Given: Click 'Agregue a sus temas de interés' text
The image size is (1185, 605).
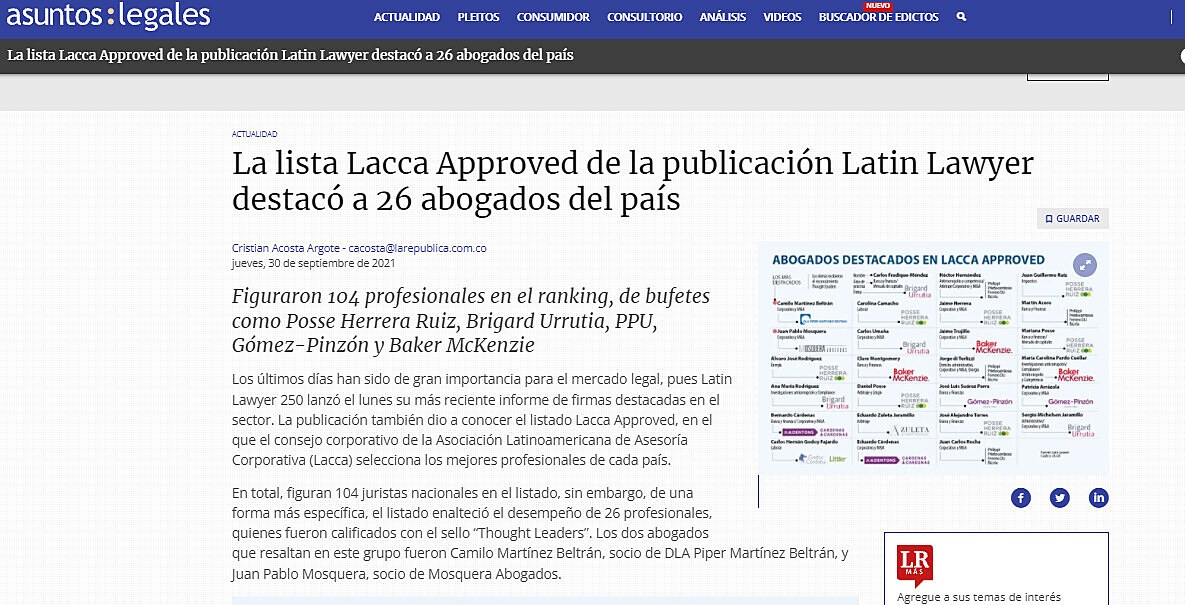Looking at the screenshot, I should click(x=979, y=597).
